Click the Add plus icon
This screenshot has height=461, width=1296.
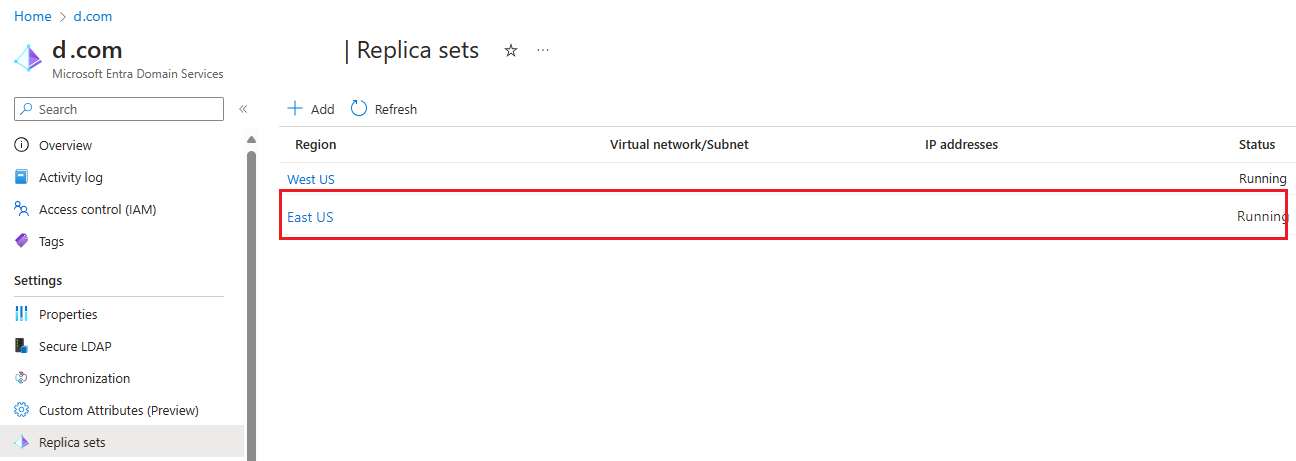(x=295, y=109)
